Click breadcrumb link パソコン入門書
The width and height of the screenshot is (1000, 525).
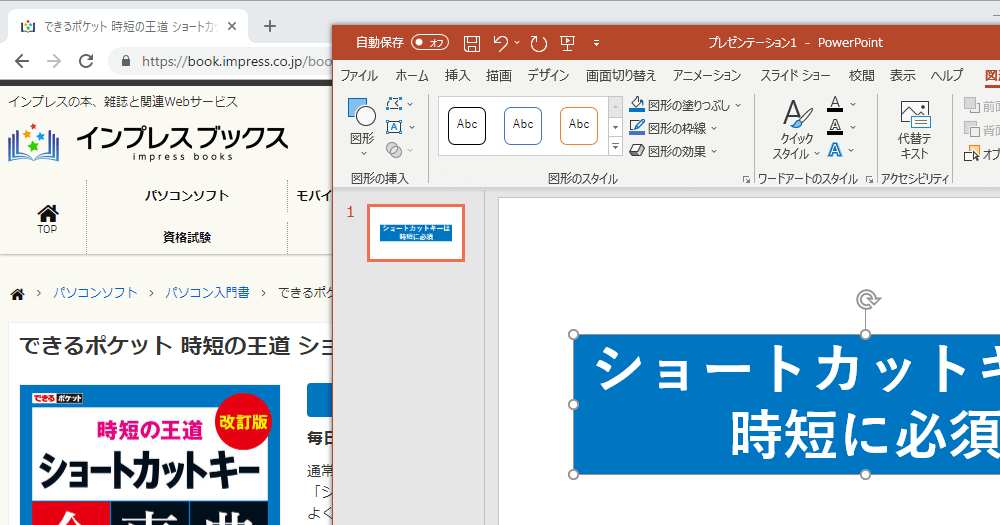(207, 293)
